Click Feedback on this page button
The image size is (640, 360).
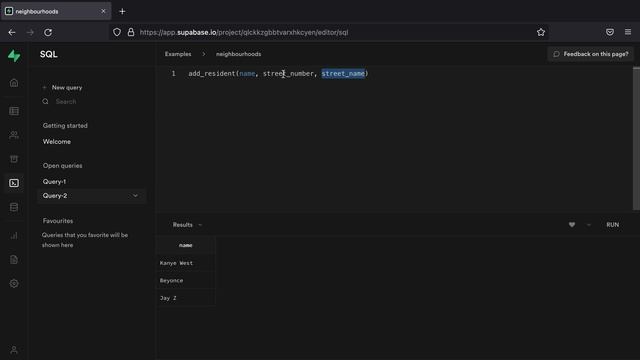point(591,54)
